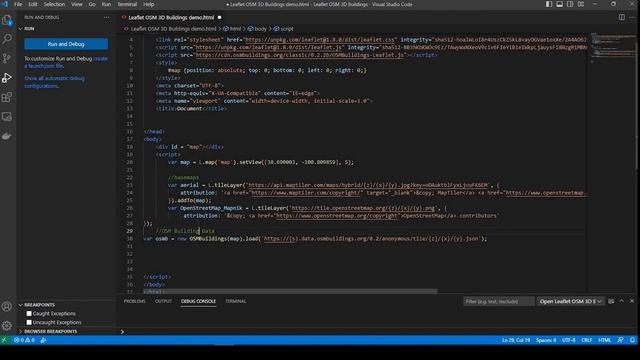Toggle secondary side bar layout icon
The image size is (640, 360).
(x=570, y=4)
